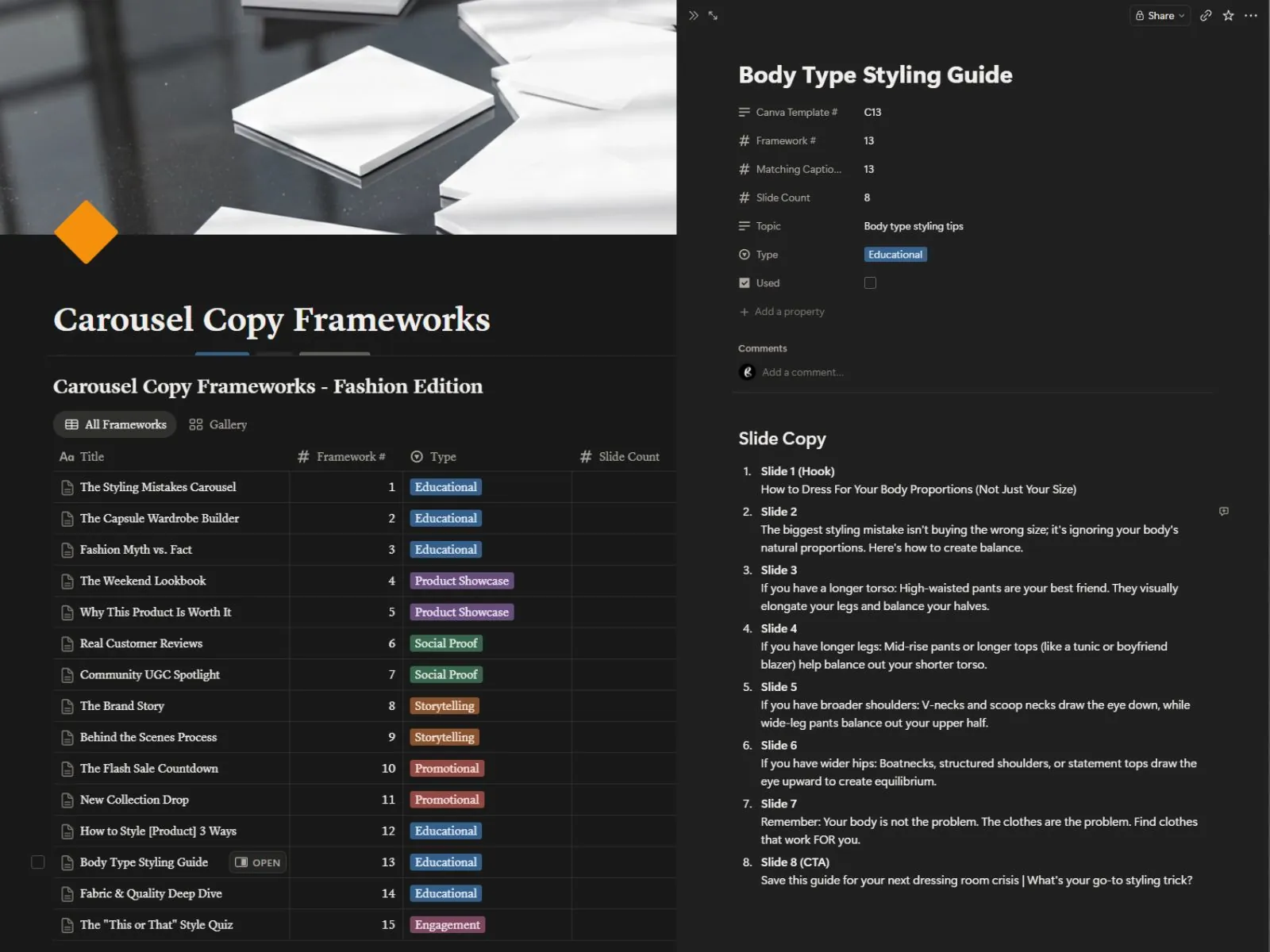The height and width of the screenshot is (952, 1270).
Task: Click the page icon of Real Customer Reviews row
Action: 67,643
